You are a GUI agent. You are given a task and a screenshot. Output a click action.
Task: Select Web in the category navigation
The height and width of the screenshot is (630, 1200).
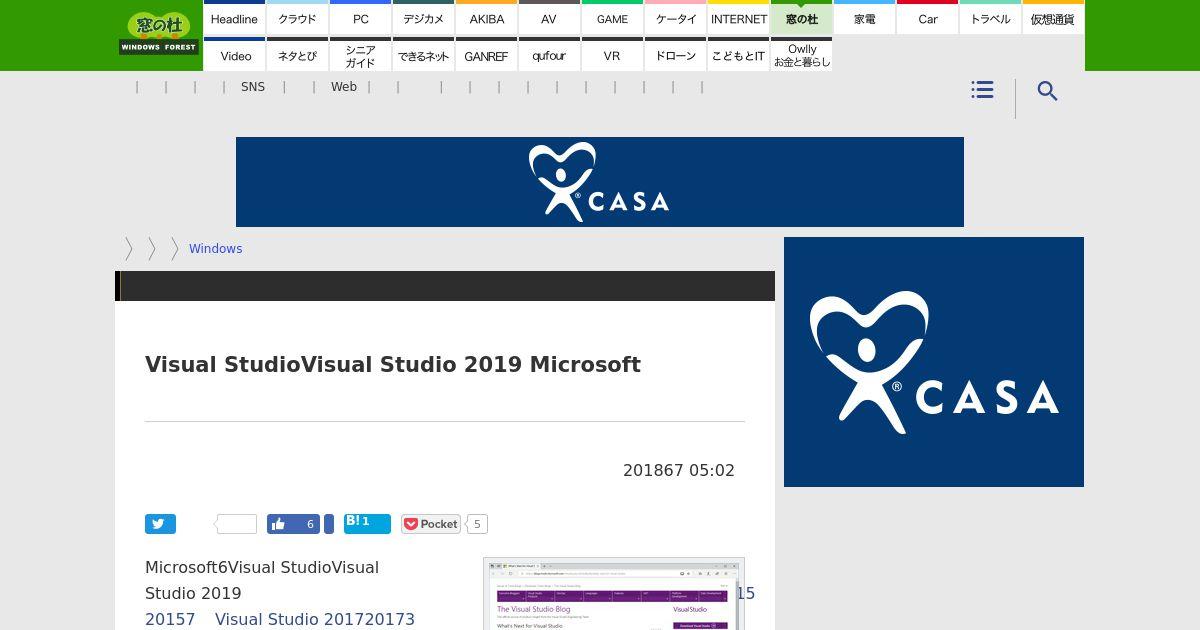pyautogui.click(x=344, y=87)
